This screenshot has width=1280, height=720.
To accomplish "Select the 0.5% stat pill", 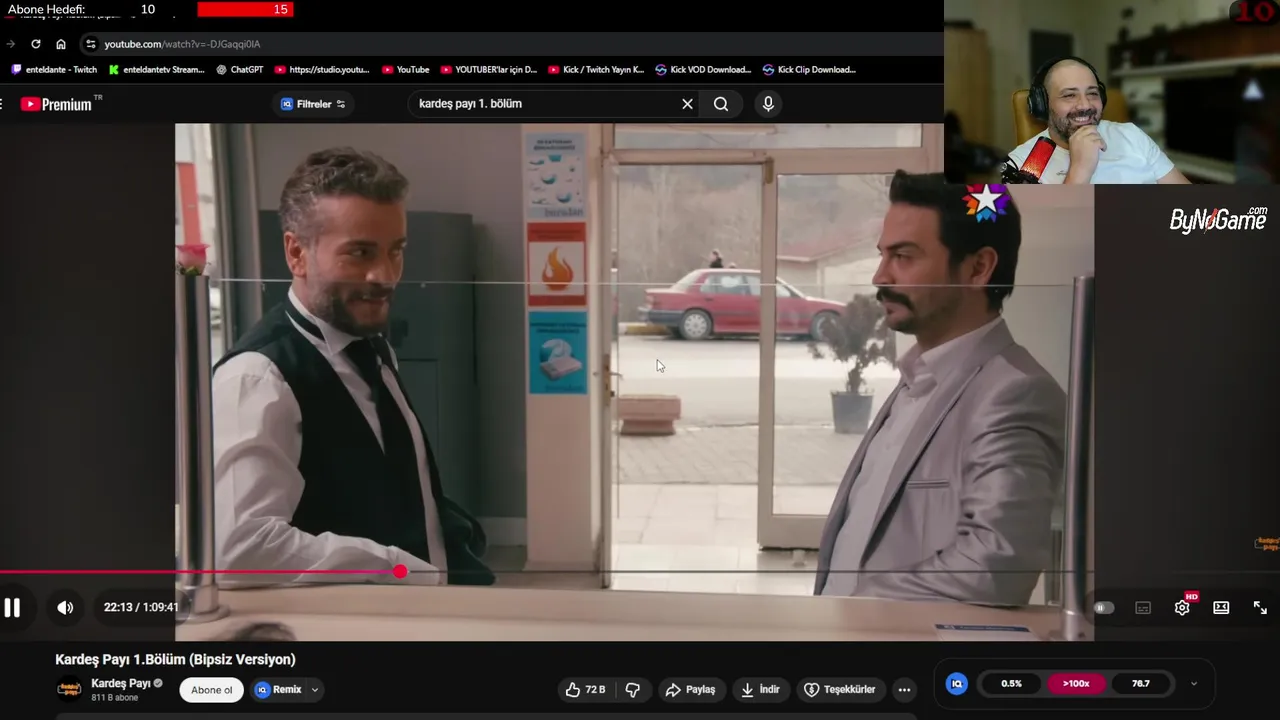I will point(1011,683).
